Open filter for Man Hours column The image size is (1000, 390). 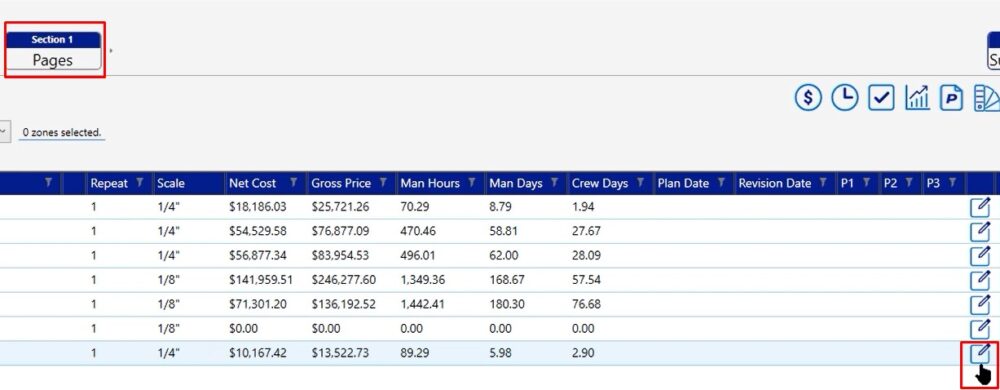472,183
